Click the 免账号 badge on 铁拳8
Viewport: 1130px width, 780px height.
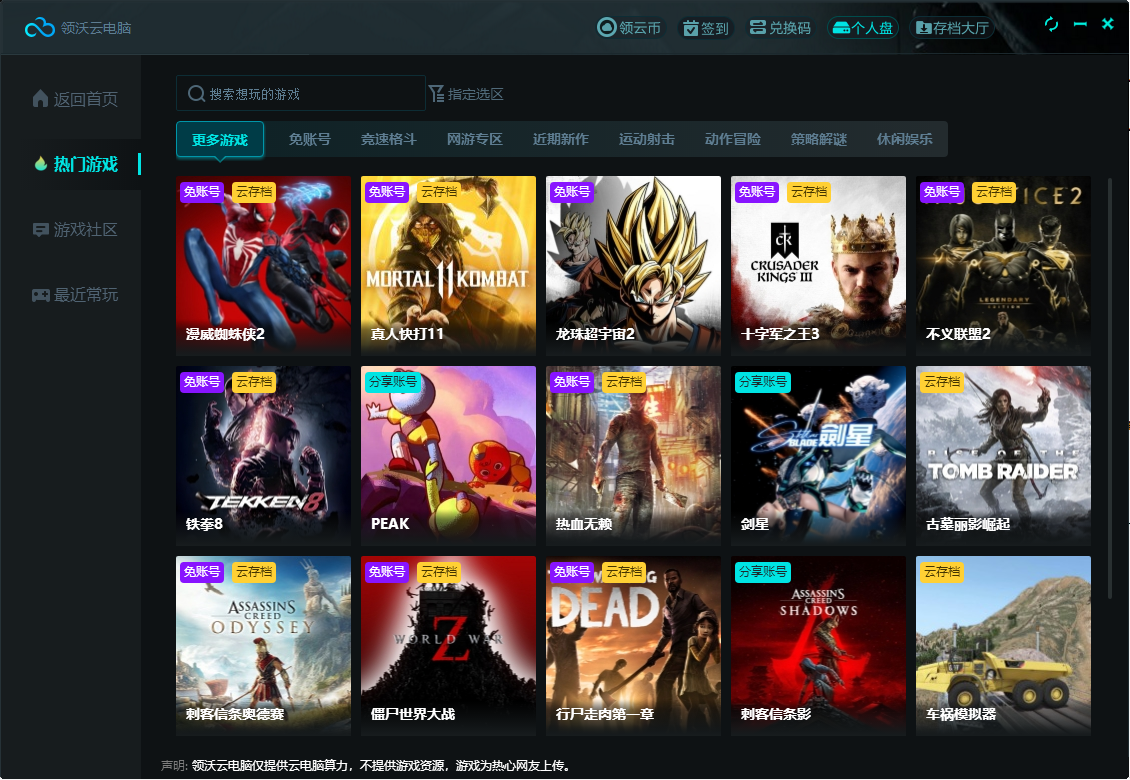pyautogui.click(x=202, y=382)
